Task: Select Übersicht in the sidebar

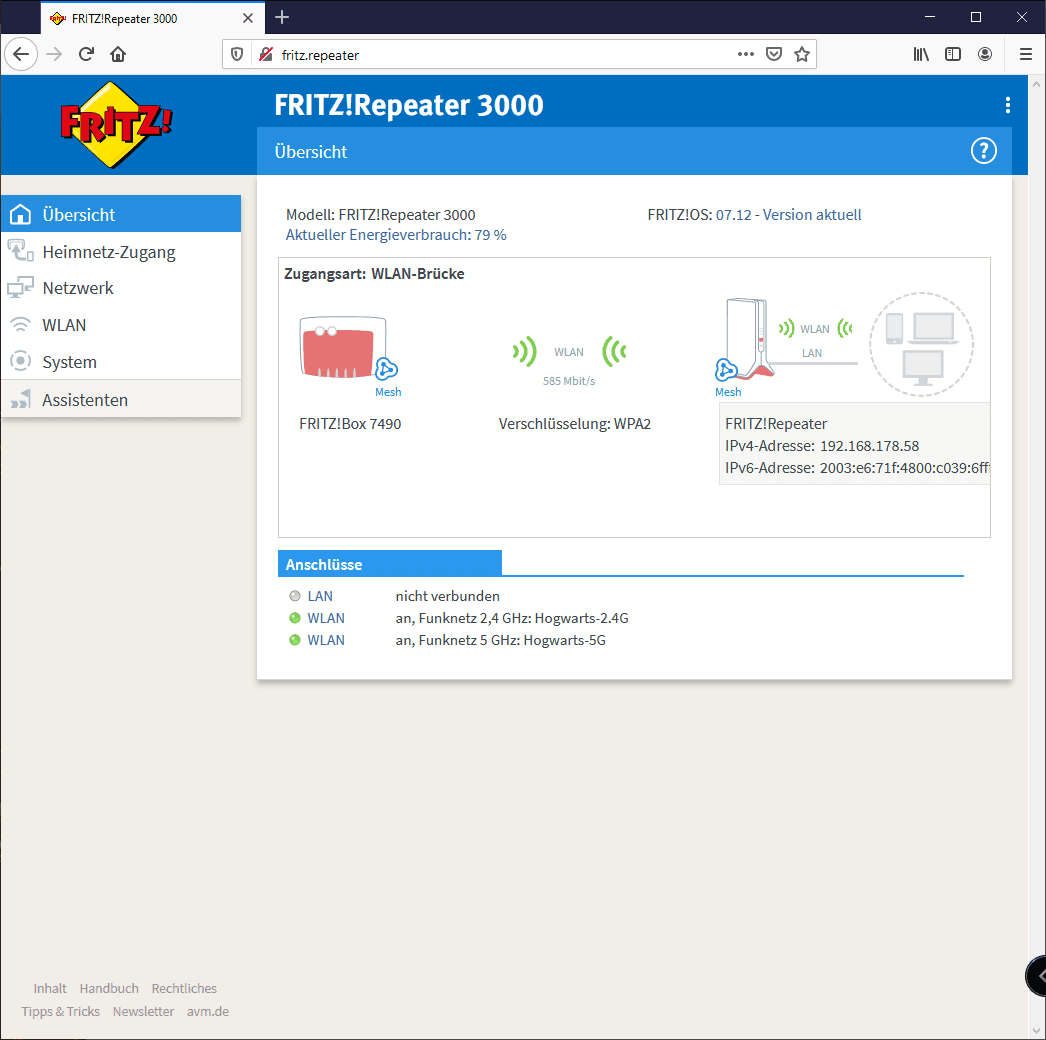Action: (121, 214)
